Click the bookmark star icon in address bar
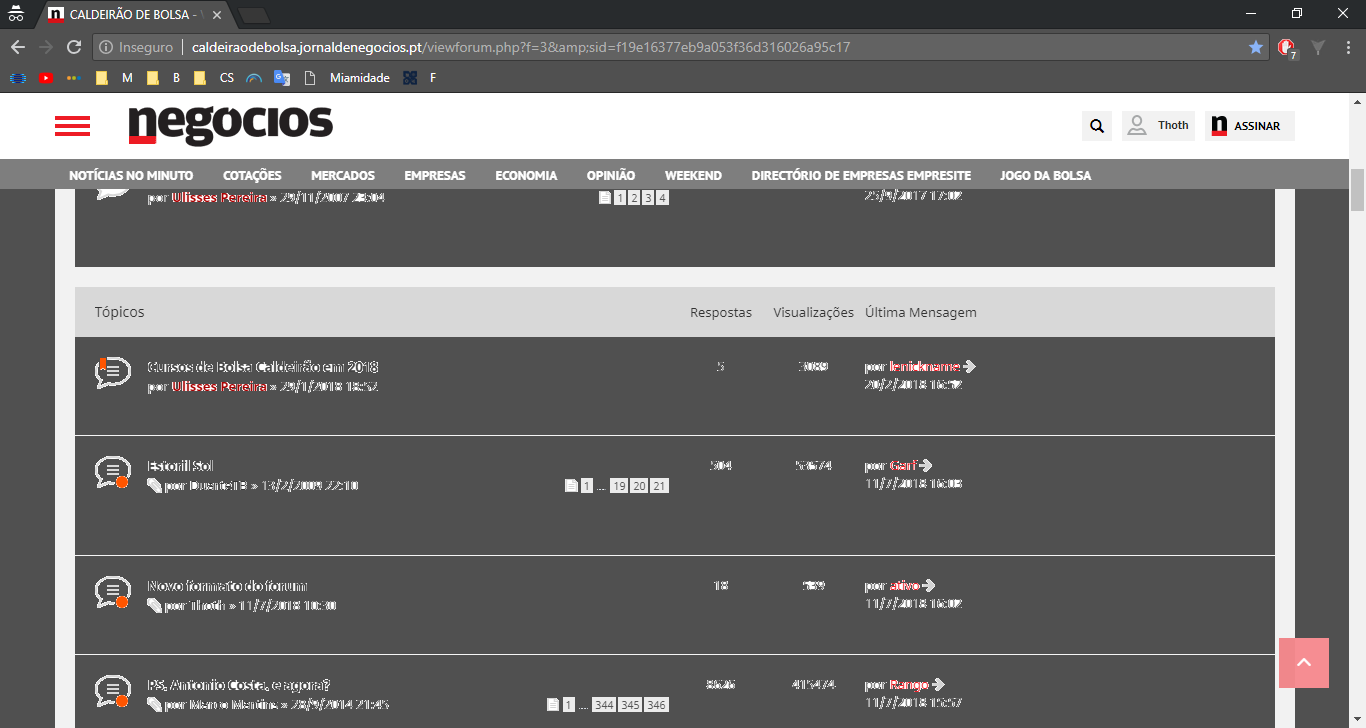This screenshot has height=728, width=1366. pos(1256,47)
